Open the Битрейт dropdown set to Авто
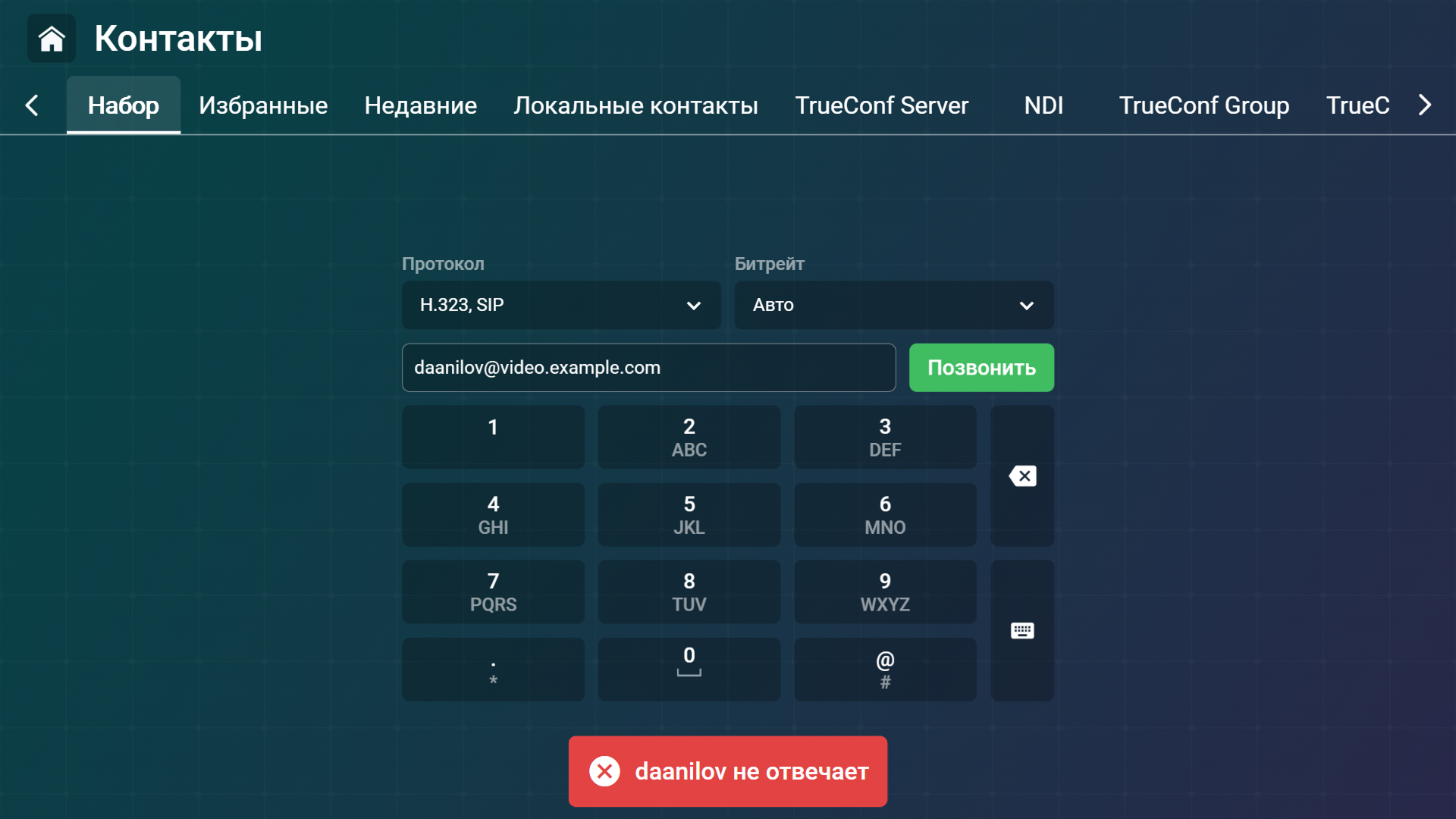This screenshot has width=1456, height=819. coord(893,305)
